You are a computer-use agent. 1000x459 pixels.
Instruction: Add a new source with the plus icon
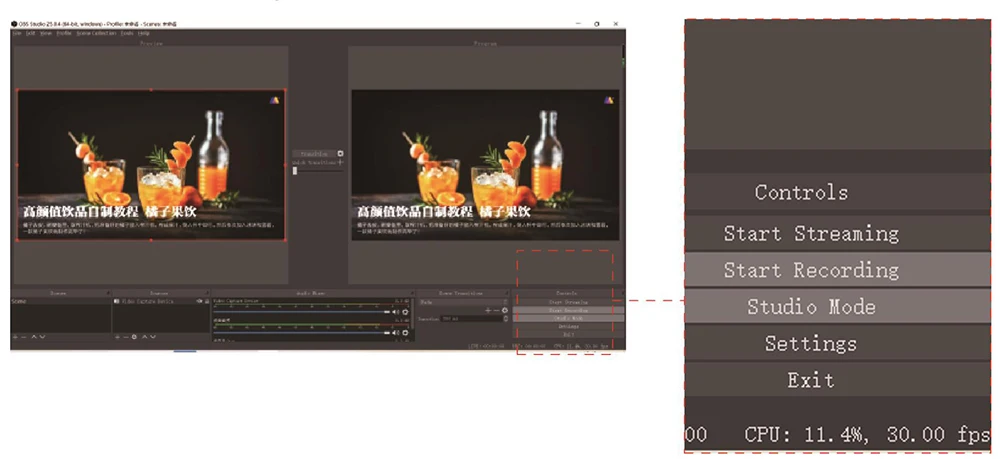(x=116, y=337)
